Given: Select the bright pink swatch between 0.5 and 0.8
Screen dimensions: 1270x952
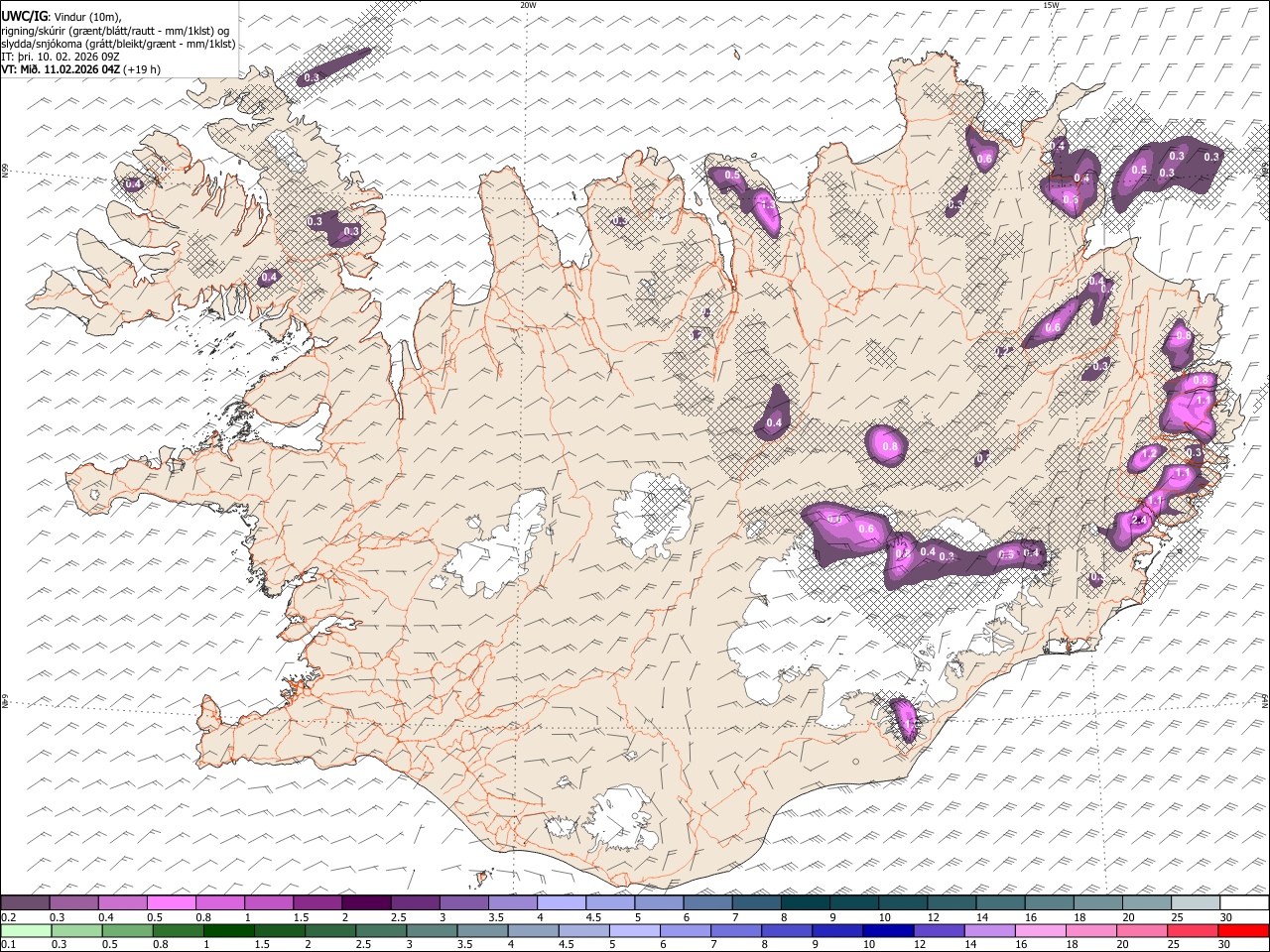Looking at the screenshot, I should [x=173, y=902].
